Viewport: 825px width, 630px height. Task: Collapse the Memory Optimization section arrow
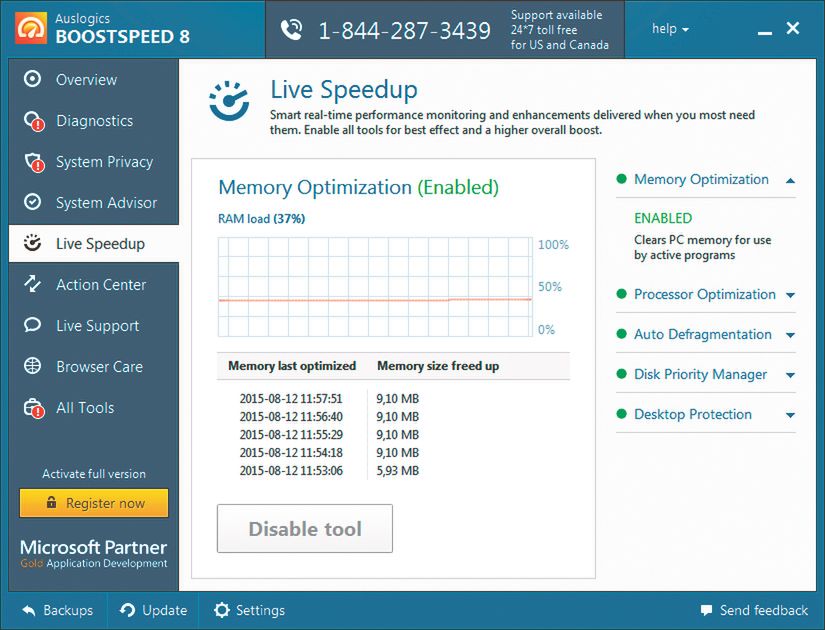[790, 181]
